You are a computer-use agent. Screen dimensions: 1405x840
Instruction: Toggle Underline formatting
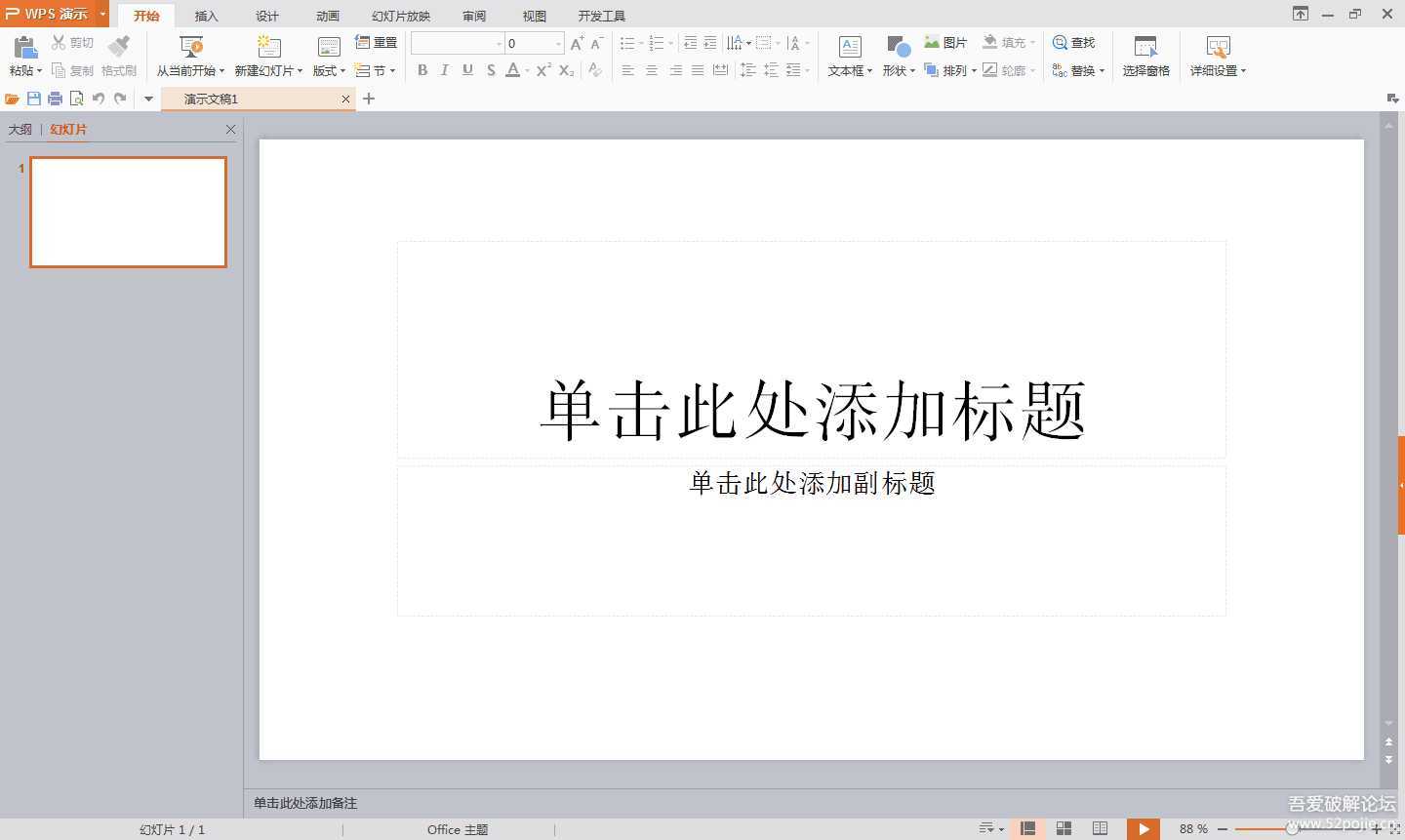pos(467,70)
